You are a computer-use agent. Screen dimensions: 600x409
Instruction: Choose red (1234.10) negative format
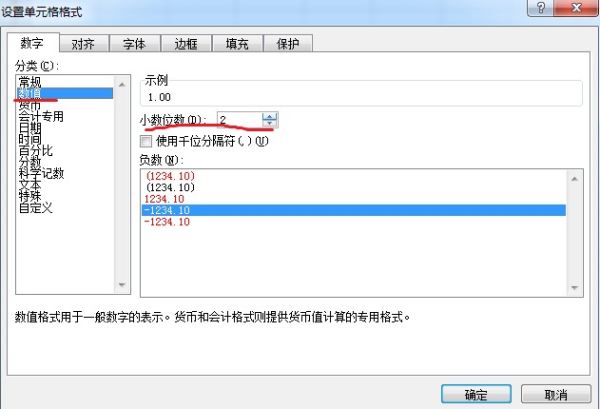point(170,176)
